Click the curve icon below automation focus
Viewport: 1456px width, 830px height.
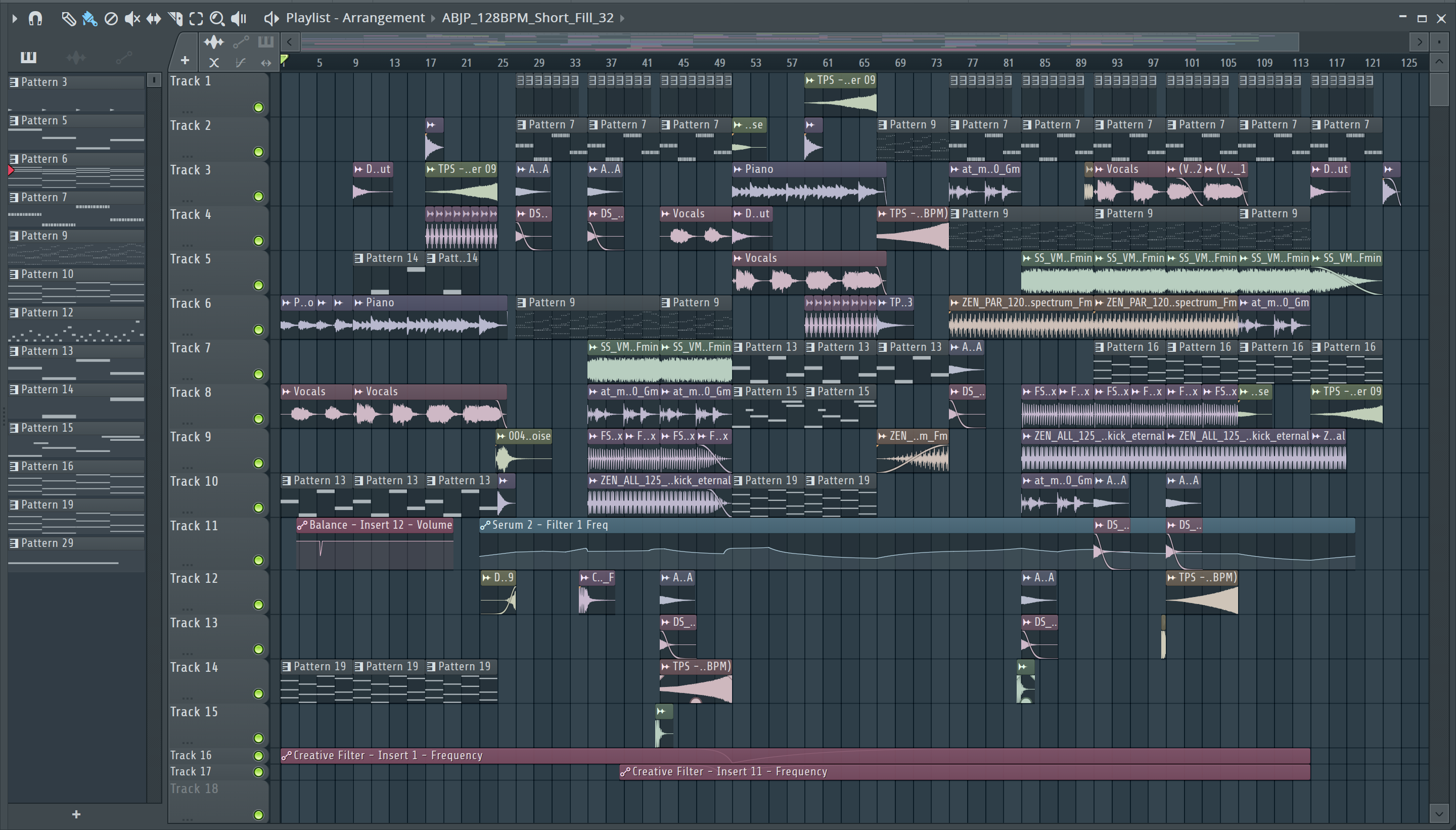coord(241,63)
